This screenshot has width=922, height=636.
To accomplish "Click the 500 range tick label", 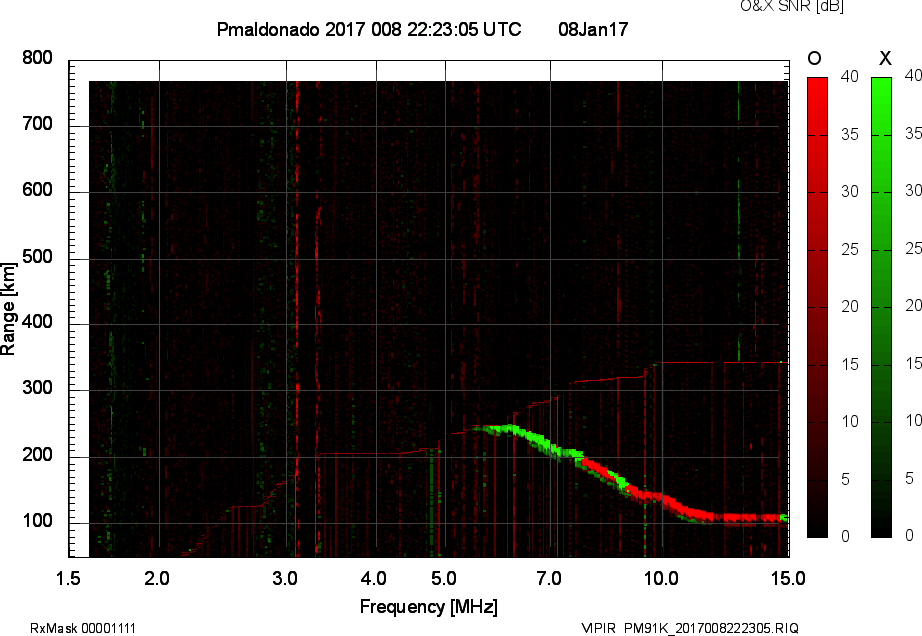I will tap(37, 257).
